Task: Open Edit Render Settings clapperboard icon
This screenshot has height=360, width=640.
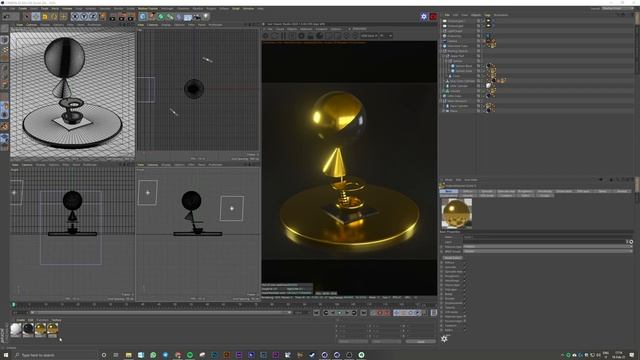Action: [x=131, y=17]
